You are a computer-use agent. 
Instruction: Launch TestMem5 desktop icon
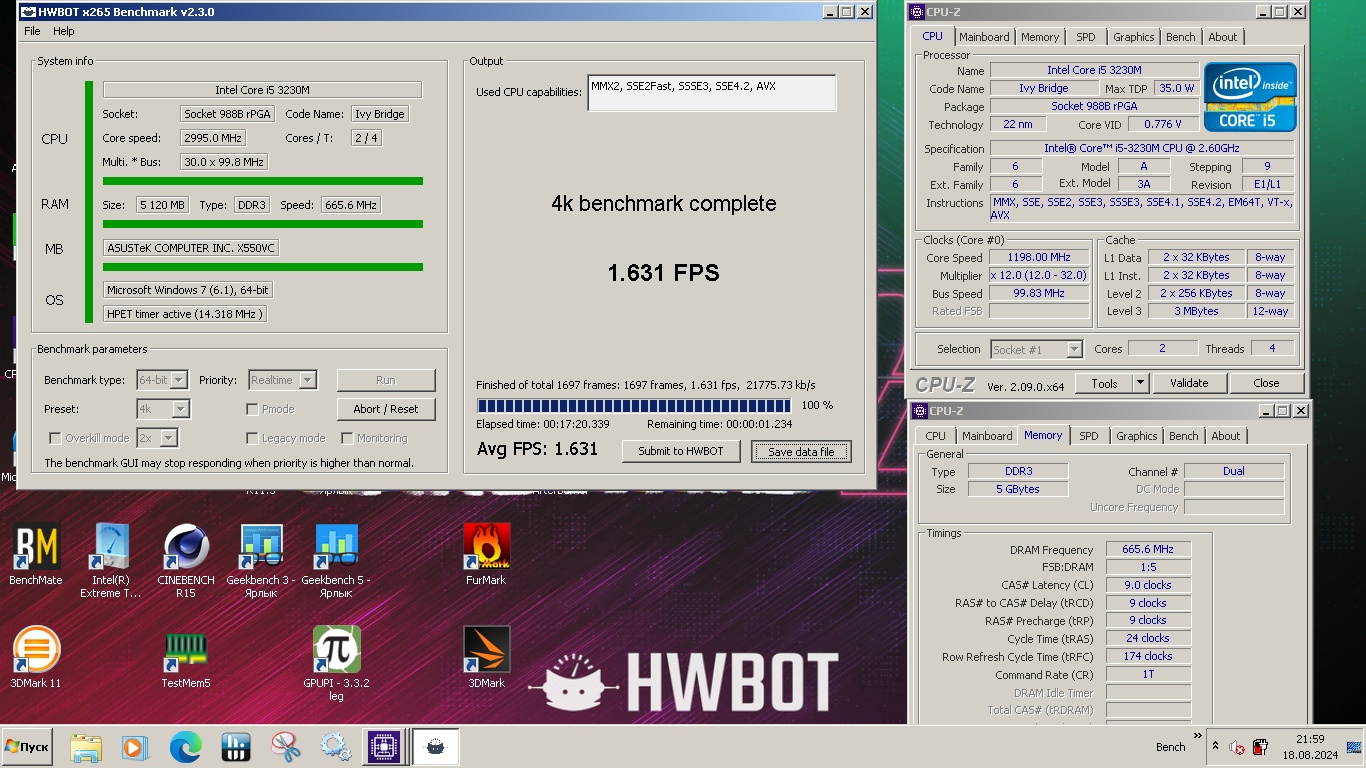tap(186, 657)
